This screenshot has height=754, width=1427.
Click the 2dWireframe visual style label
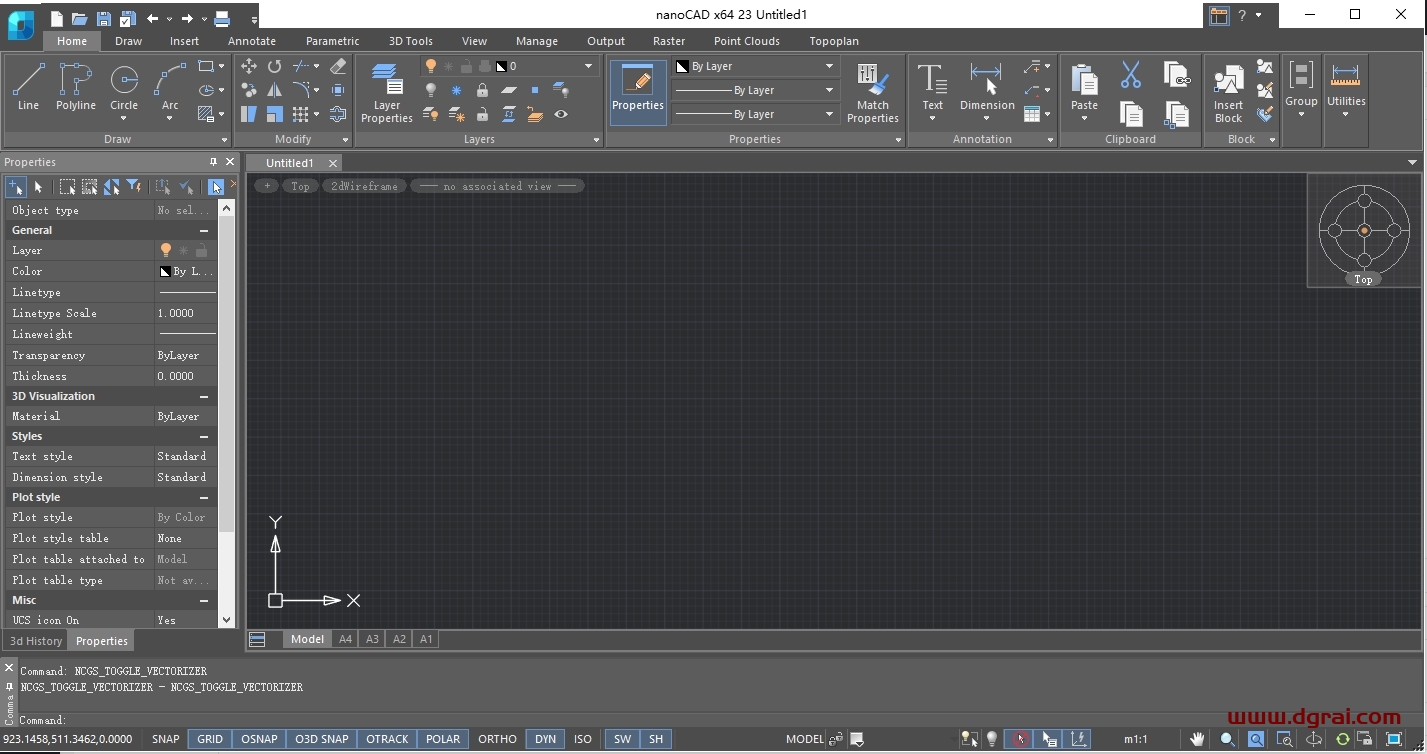(364, 186)
